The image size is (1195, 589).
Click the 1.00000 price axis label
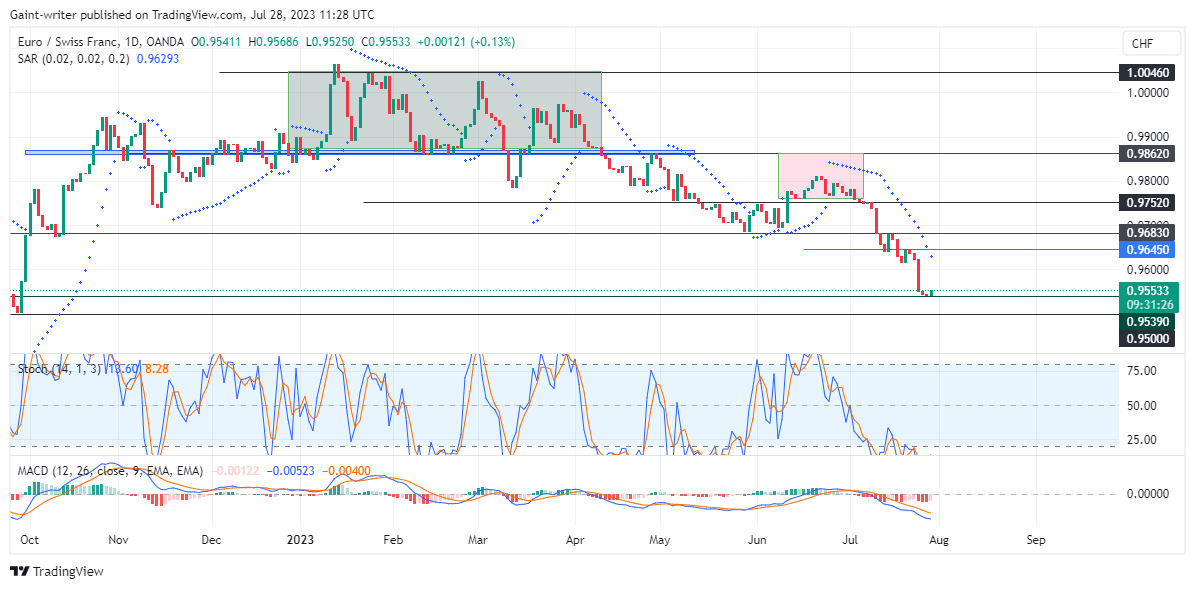pyautogui.click(x=1148, y=92)
